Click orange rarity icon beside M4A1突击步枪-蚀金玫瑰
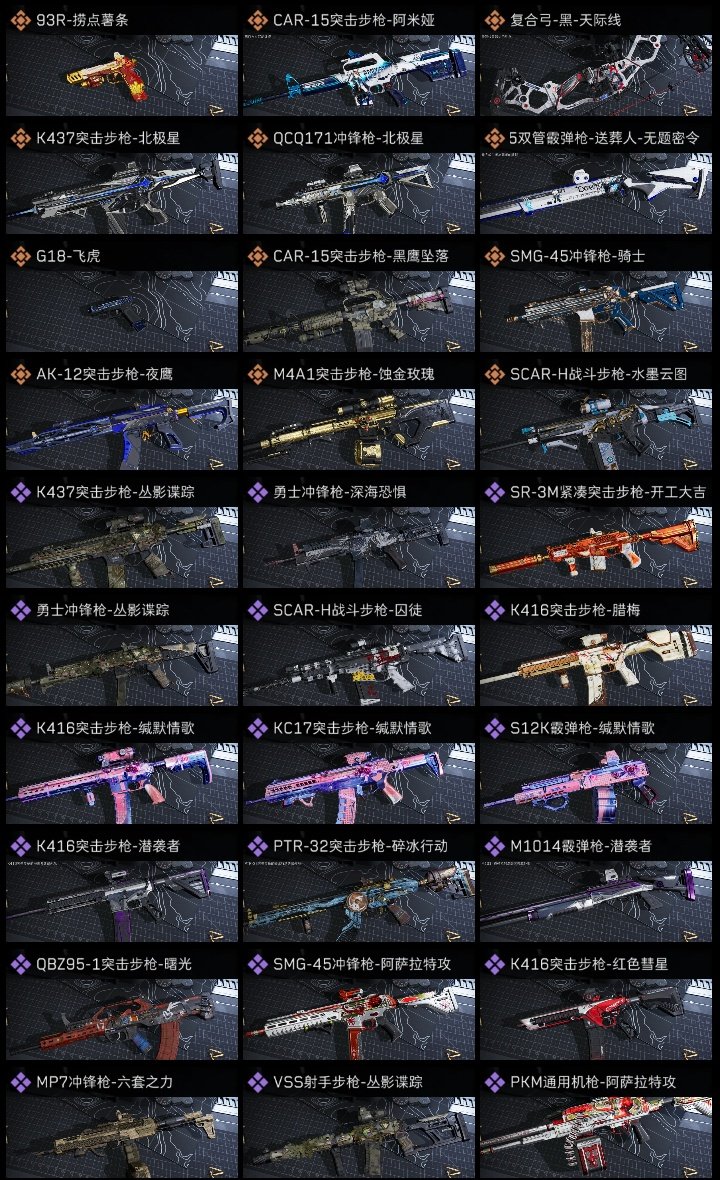Image resolution: width=720 pixels, height=1180 pixels. pyautogui.click(x=258, y=374)
